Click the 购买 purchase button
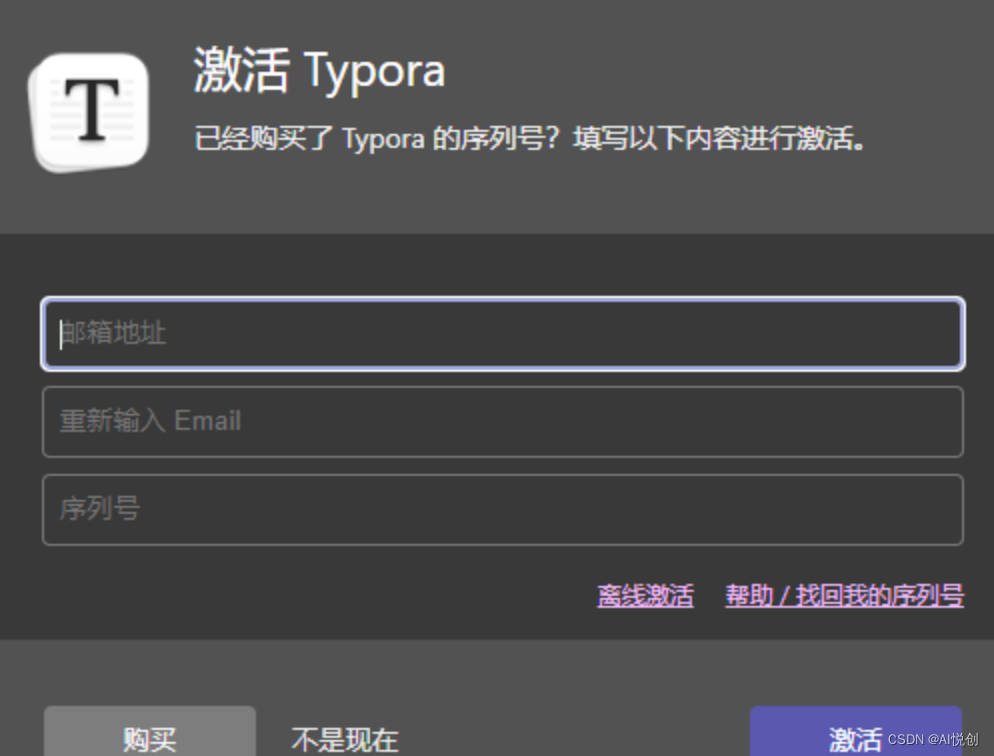Screen dimensions: 994x756 (150, 732)
